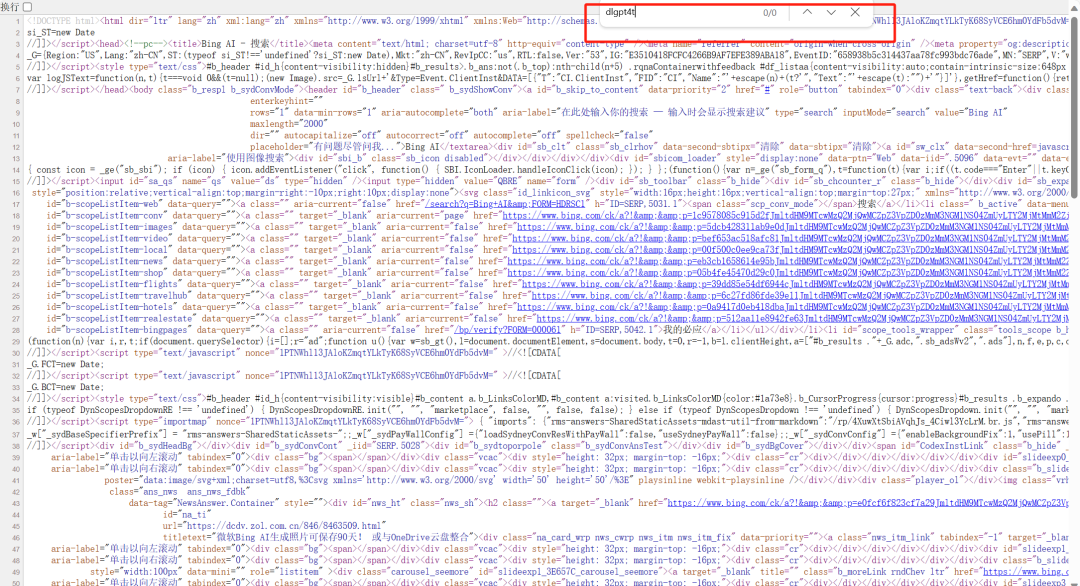Image resolution: width=1080 pixels, height=586 pixels.
Task: Go to next find match arrow
Action: 831,12
